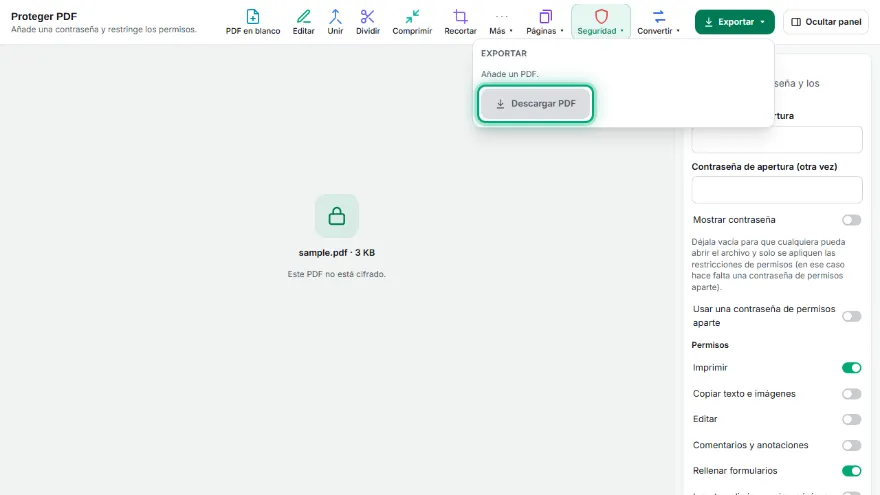Click the lock icon above sample.pdf
The image size is (880, 495).
(337, 216)
